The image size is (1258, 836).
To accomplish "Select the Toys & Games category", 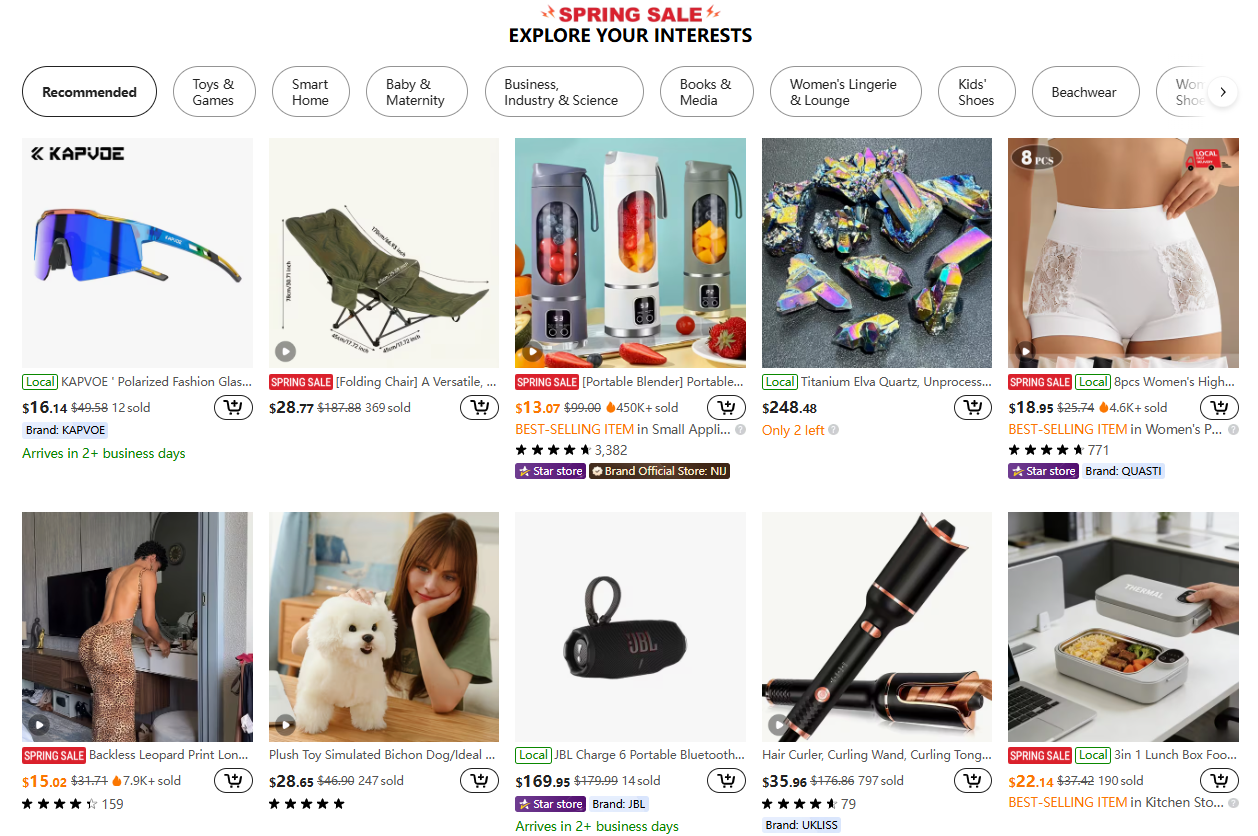I will coord(214,91).
